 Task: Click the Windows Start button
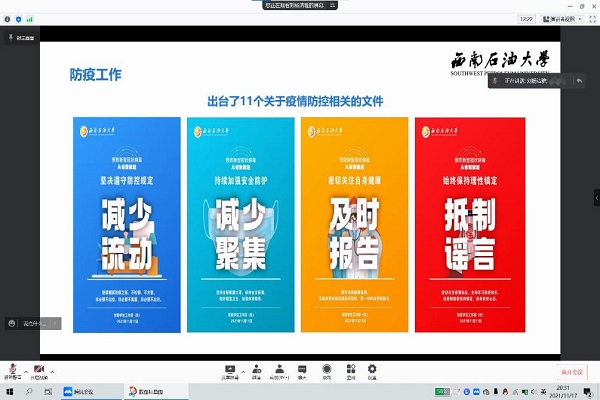click(8, 392)
